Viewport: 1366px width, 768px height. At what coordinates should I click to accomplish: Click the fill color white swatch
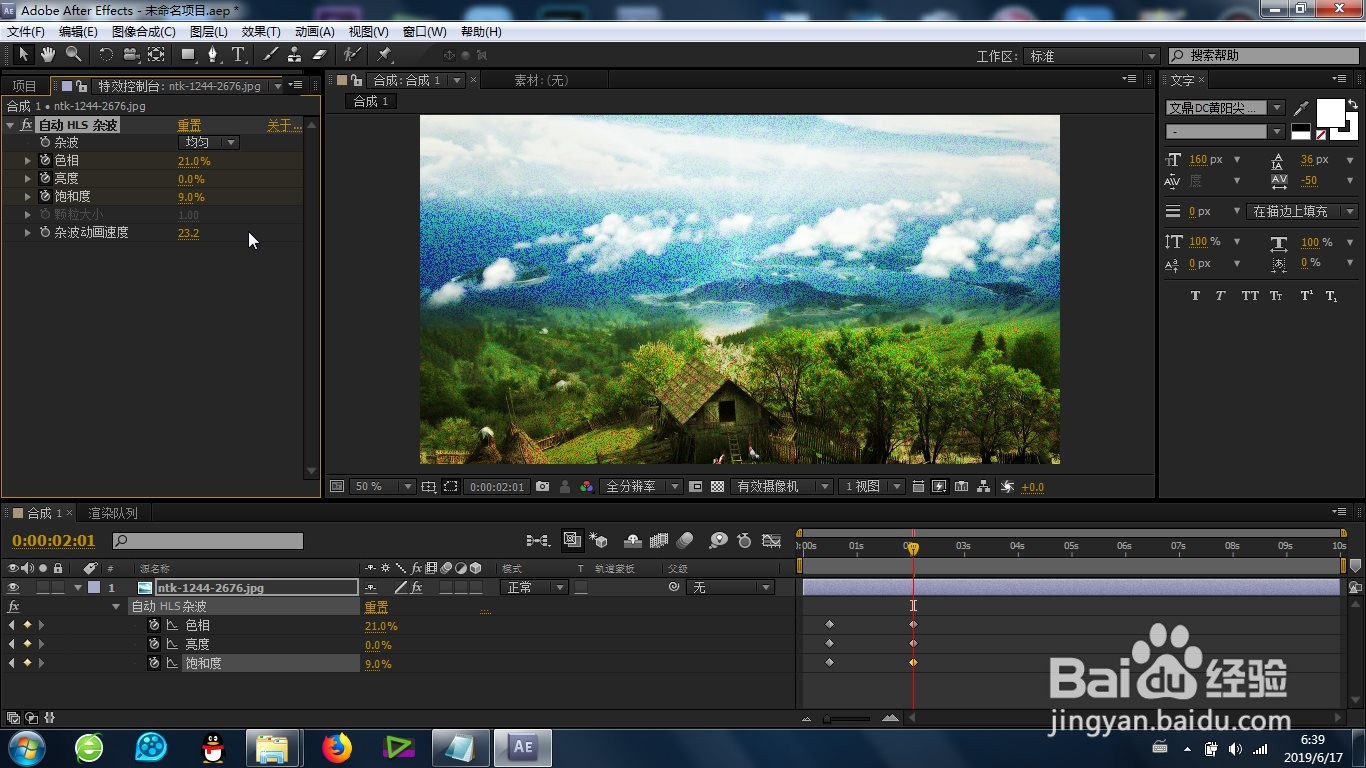pos(1331,112)
